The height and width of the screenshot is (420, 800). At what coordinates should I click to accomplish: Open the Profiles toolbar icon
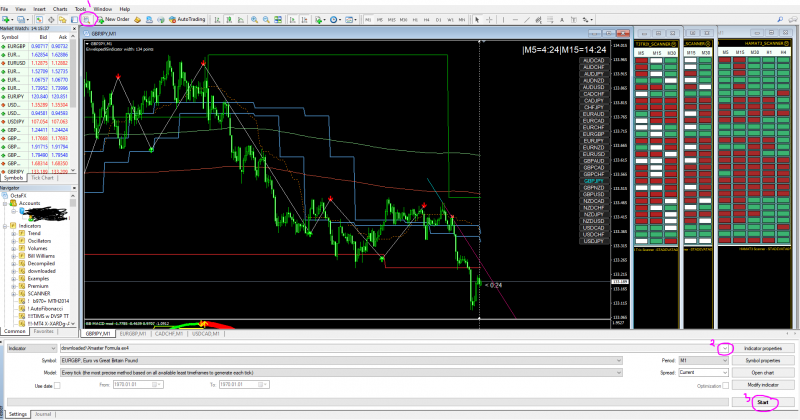(22, 19)
